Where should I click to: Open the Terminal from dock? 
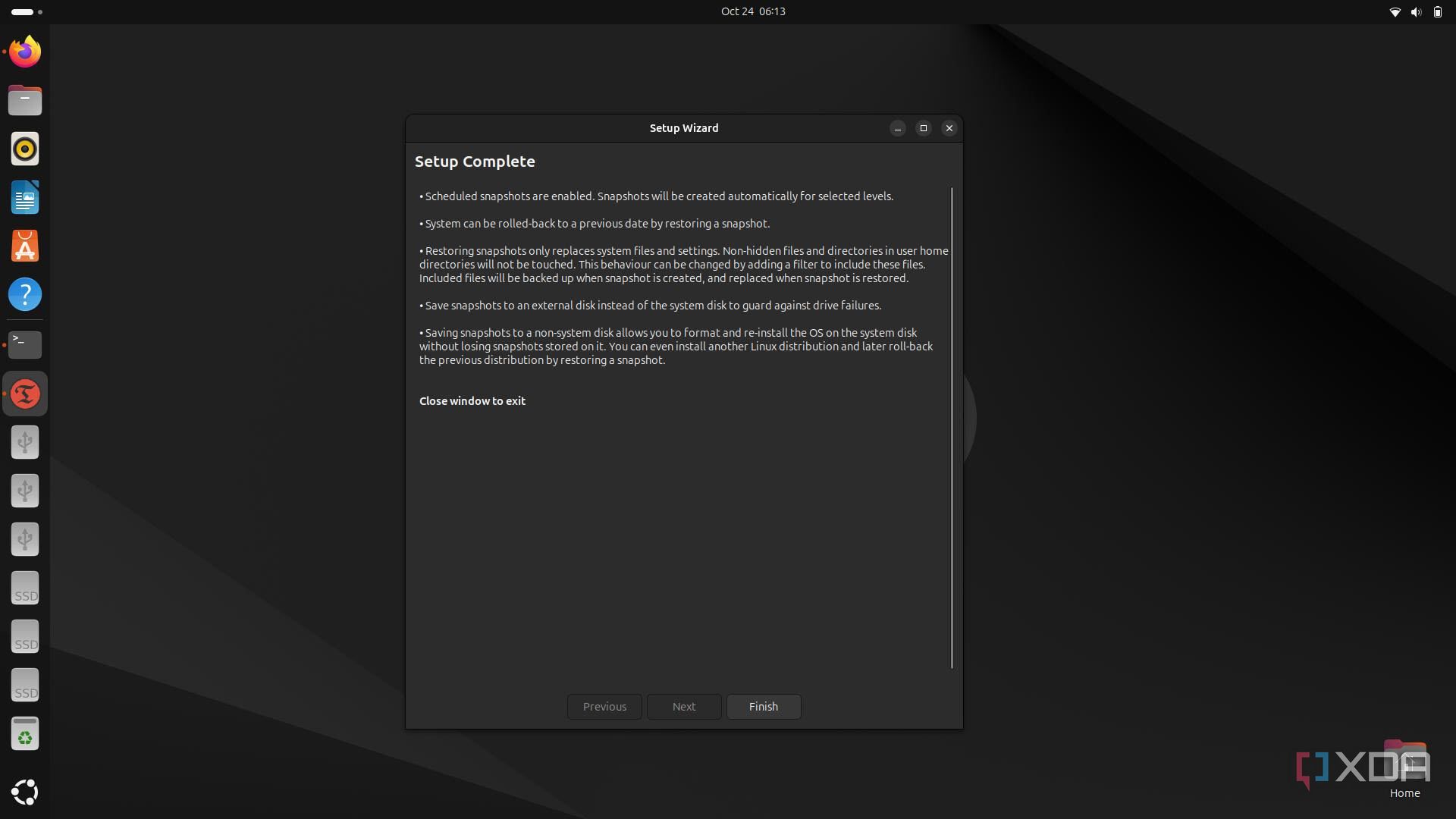click(25, 345)
